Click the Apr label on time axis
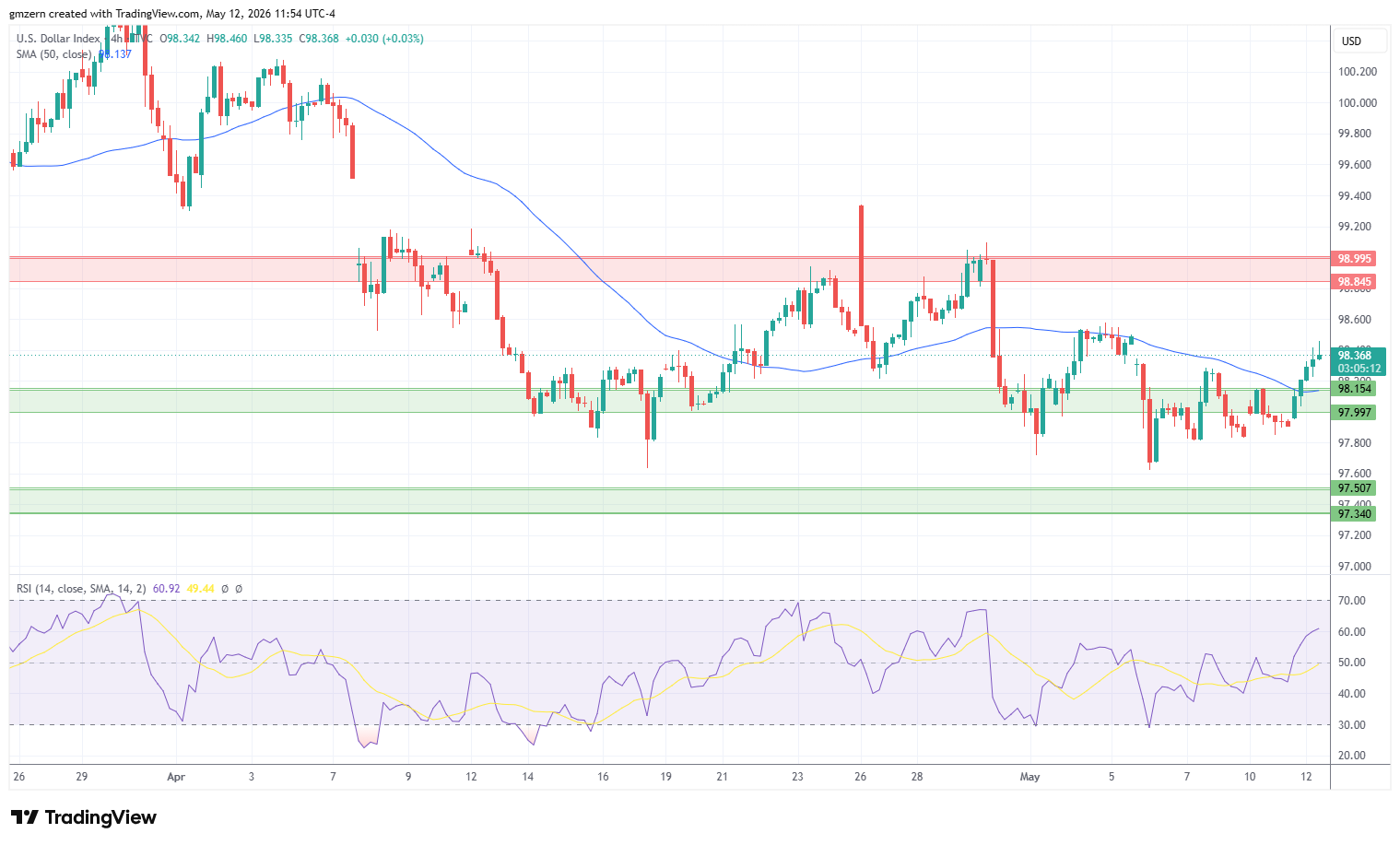 point(176,777)
